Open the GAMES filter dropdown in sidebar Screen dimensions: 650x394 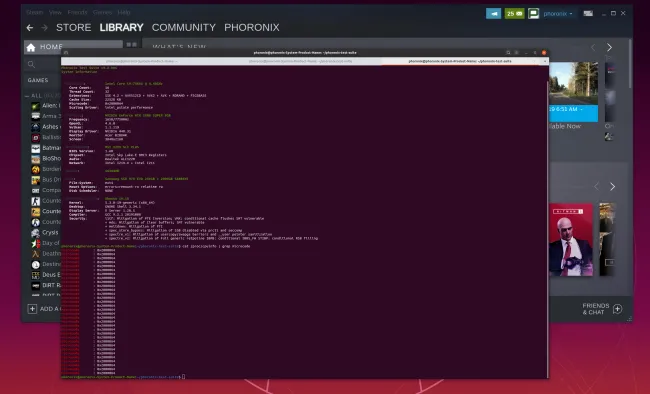(38, 80)
